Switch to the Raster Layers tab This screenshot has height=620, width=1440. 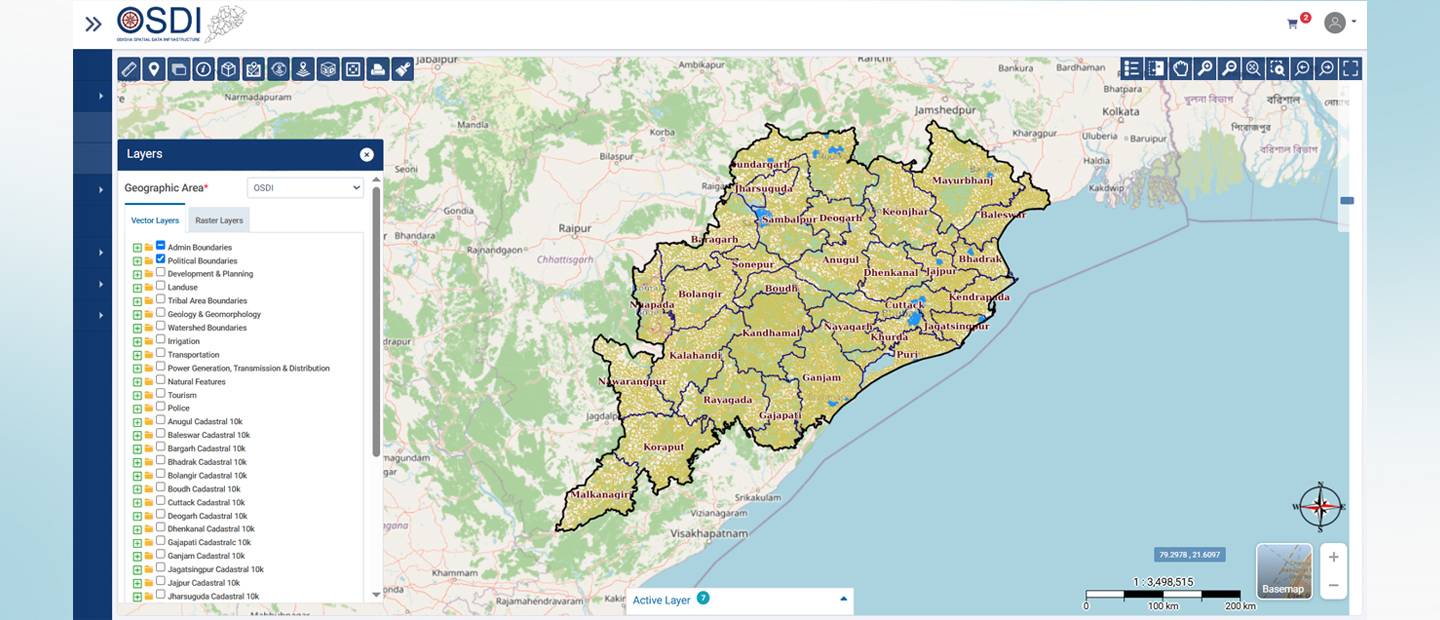click(219, 220)
